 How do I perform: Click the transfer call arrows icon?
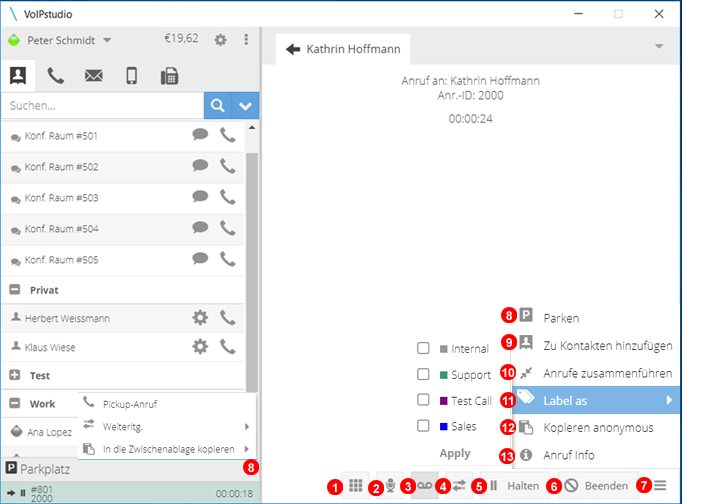coord(459,485)
